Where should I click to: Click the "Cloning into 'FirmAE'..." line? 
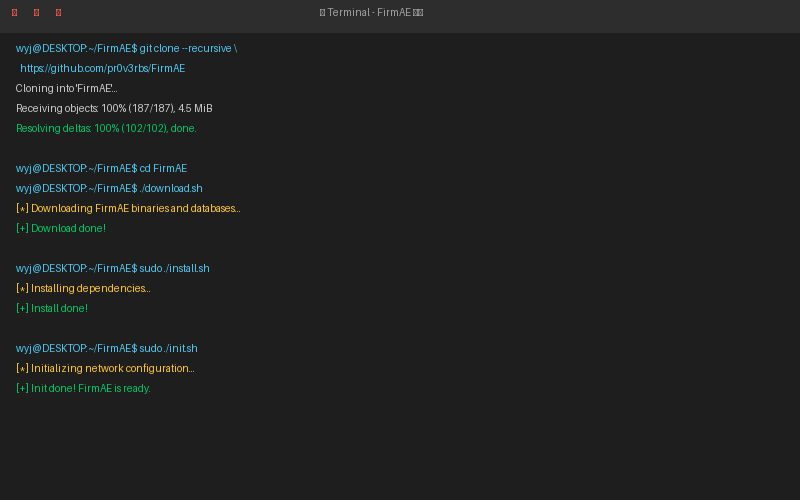pyautogui.click(x=66, y=88)
